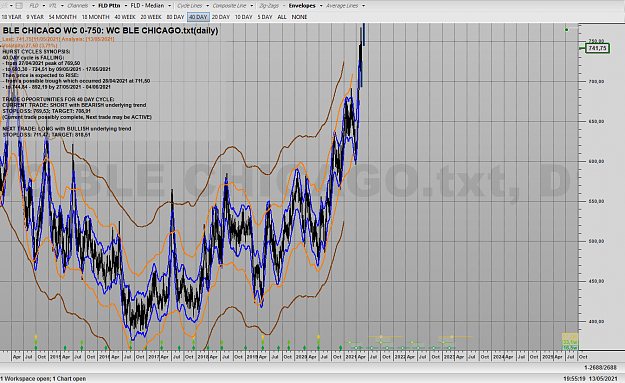Toggle the Channels overlay
The height and width of the screenshot is (383, 625).
point(78,6)
